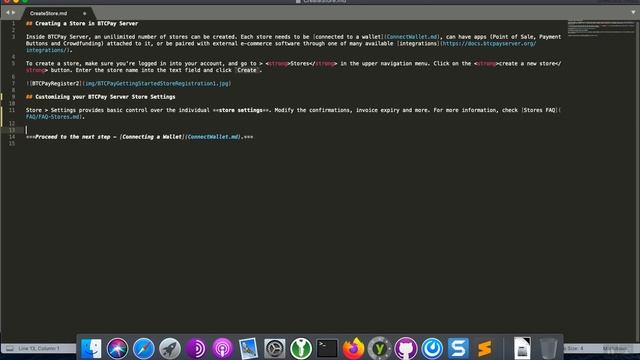Click heading 'Creating a Store in BTCPay Server'
This screenshot has width=640, height=360.
point(87,24)
